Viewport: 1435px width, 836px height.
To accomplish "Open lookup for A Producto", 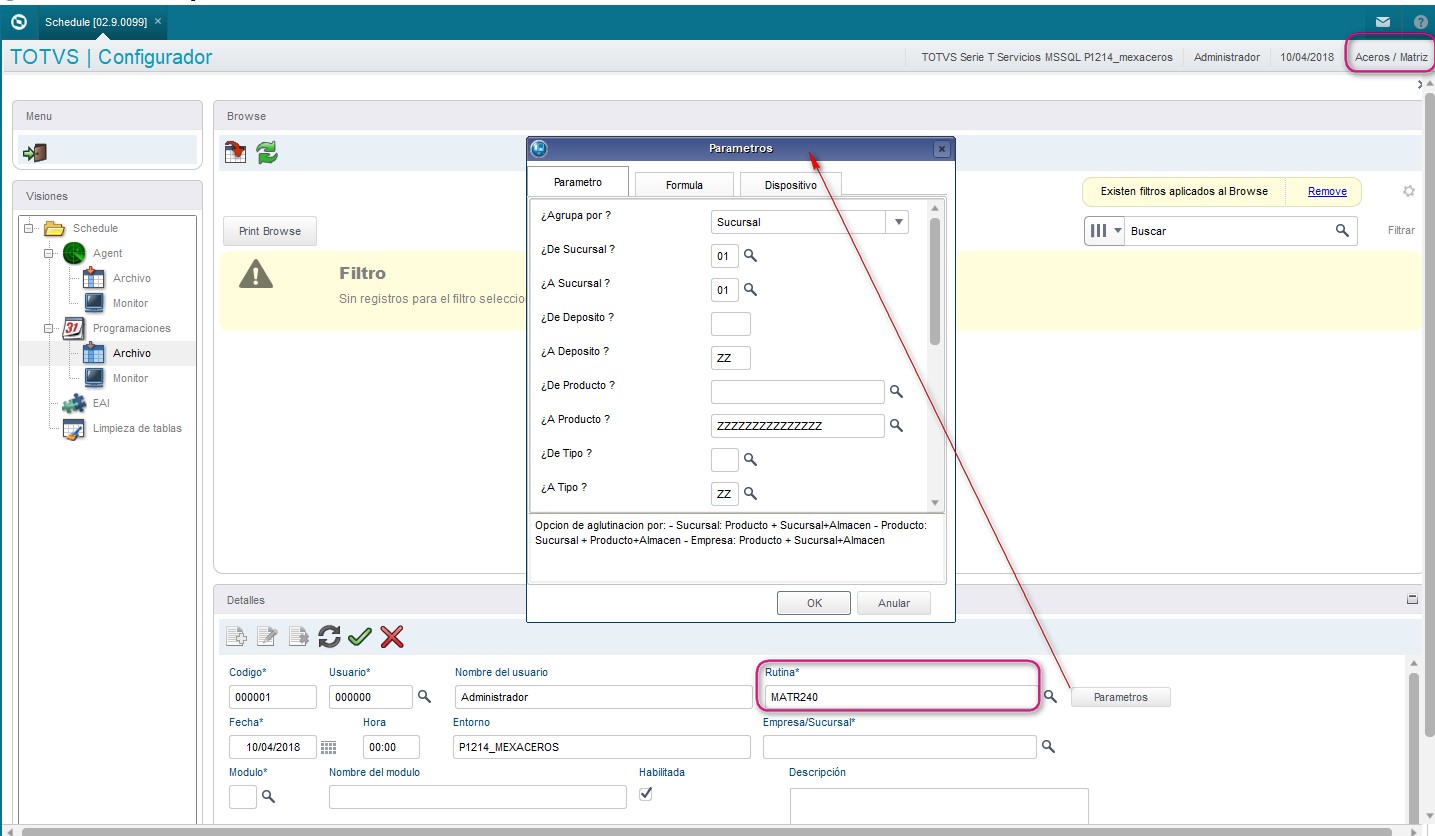I will [896, 426].
